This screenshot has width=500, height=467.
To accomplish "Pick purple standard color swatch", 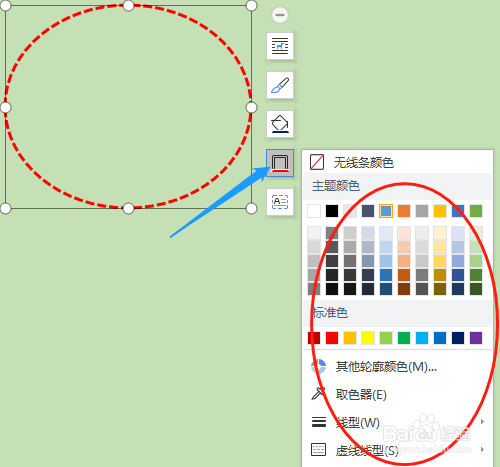I will click(476, 338).
